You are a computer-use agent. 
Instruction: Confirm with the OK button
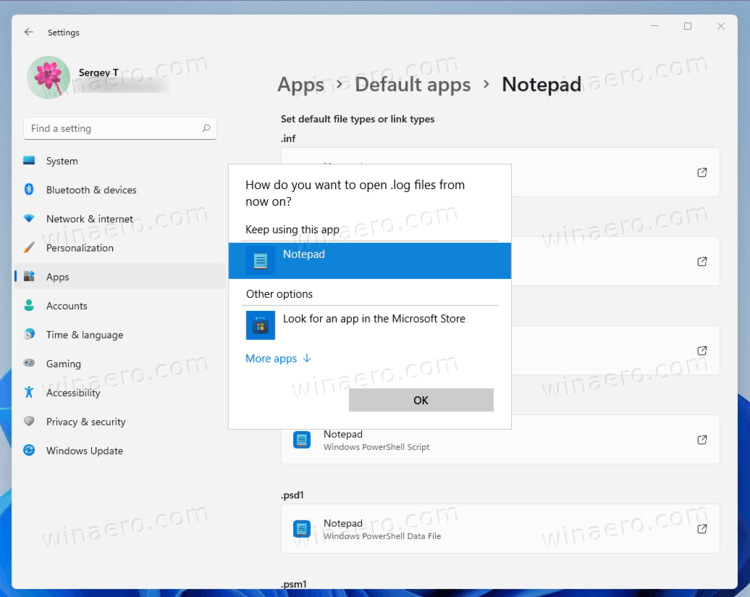[x=421, y=400]
